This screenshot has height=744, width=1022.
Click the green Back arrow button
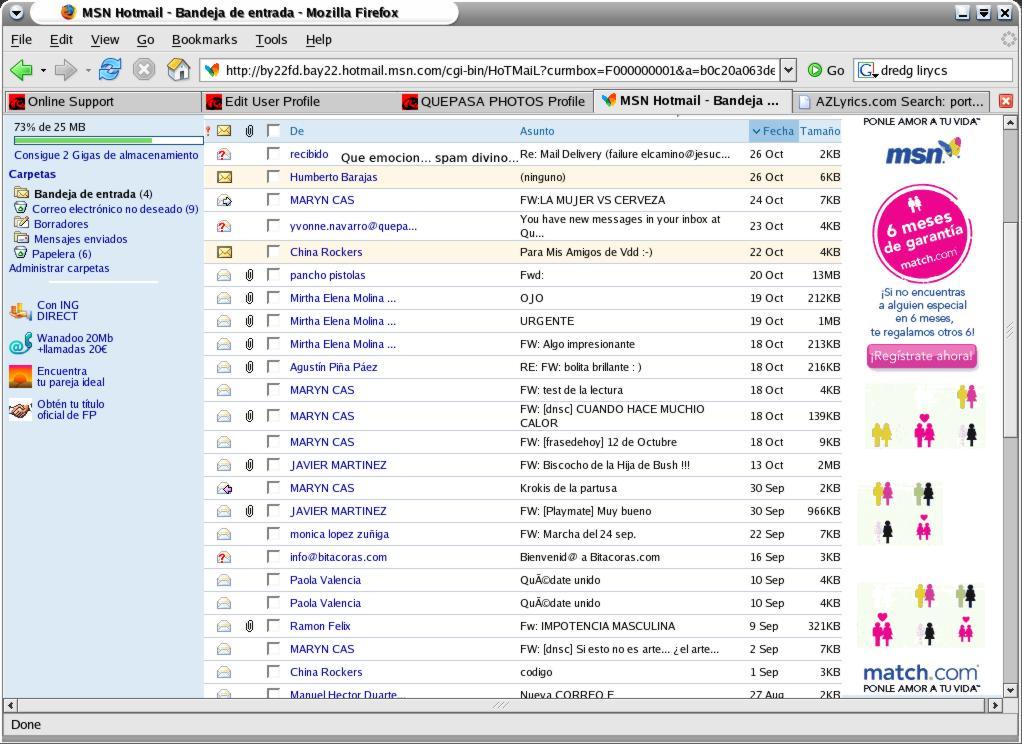(22, 70)
